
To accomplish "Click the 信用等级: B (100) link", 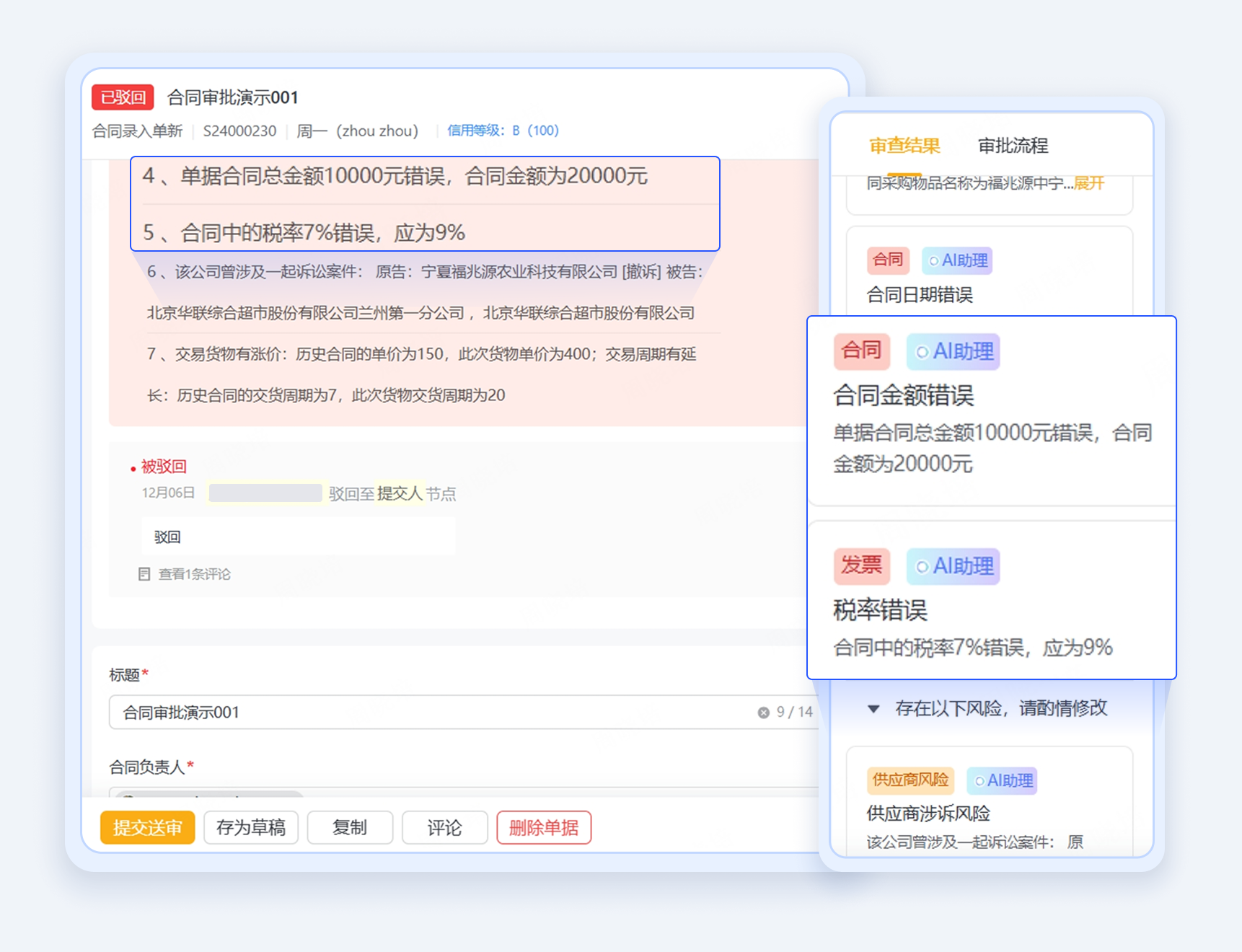I will pos(503,131).
